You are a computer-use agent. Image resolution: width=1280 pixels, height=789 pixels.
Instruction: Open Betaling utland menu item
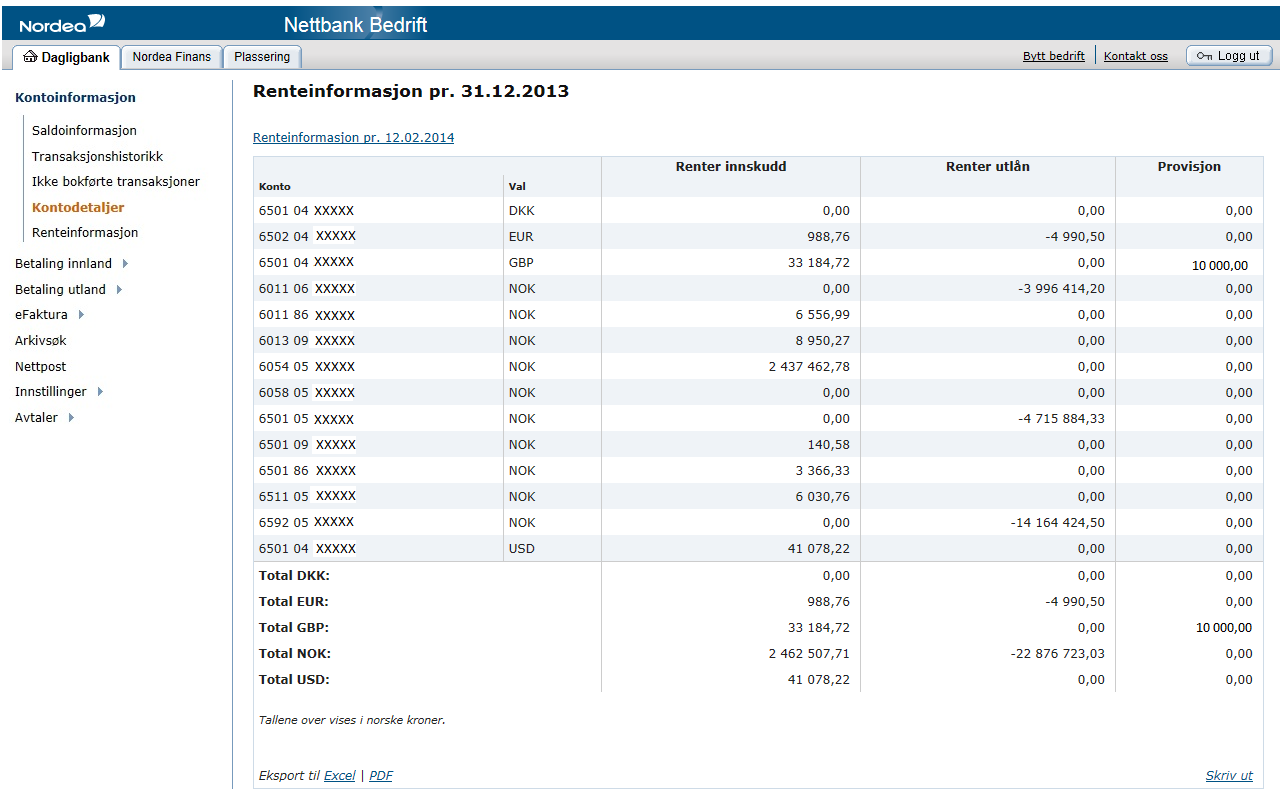[60, 290]
